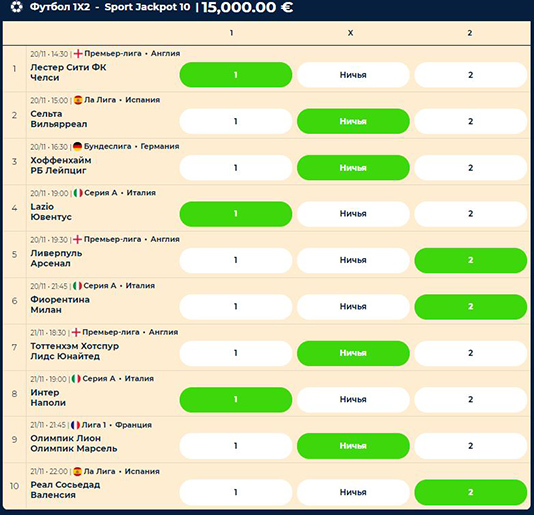The image size is (534, 515).
Task: Click the 15,000.00 € jackpot amount
Action: [x=247, y=7]
